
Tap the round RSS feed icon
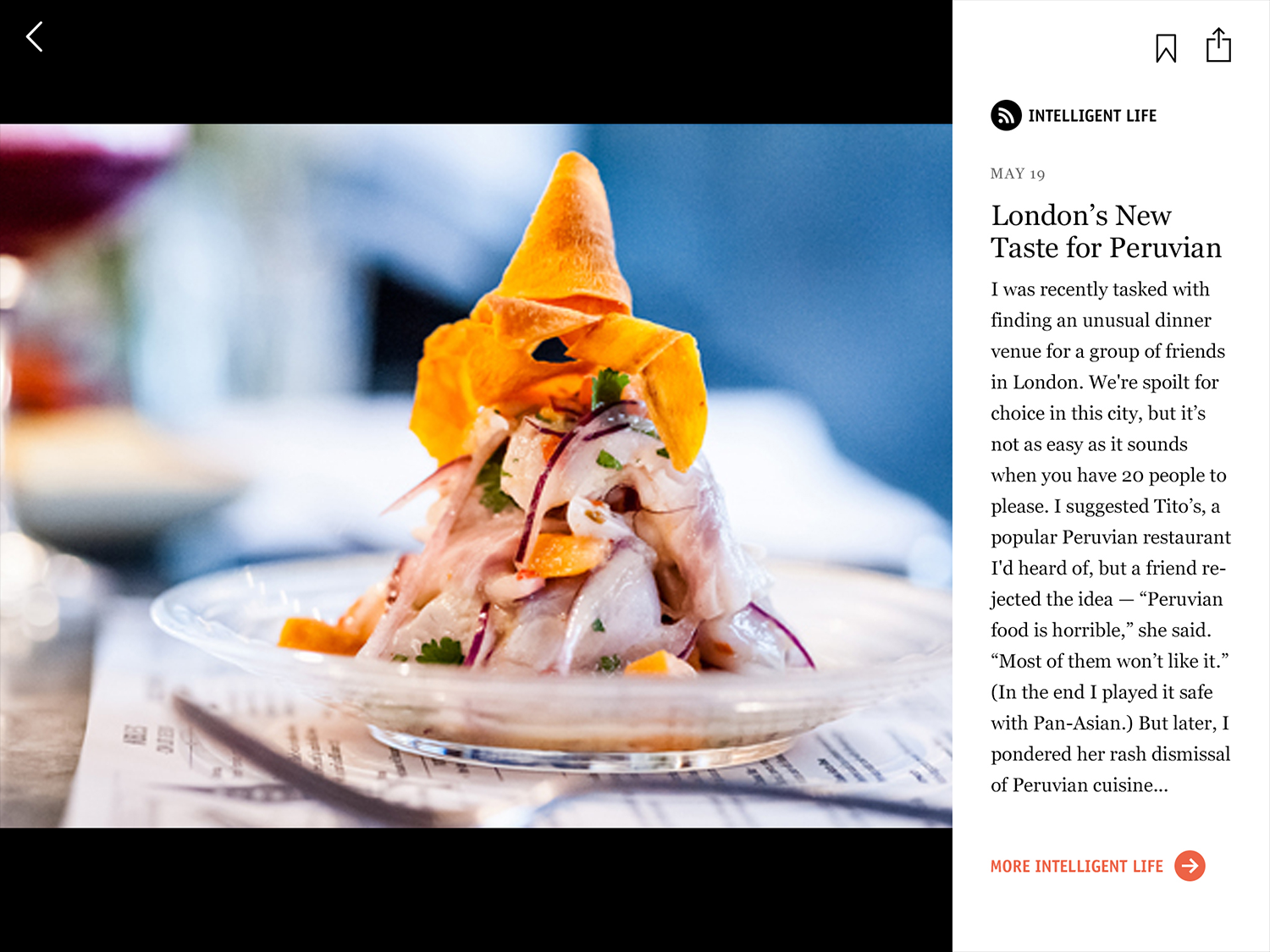point(1006,115)
